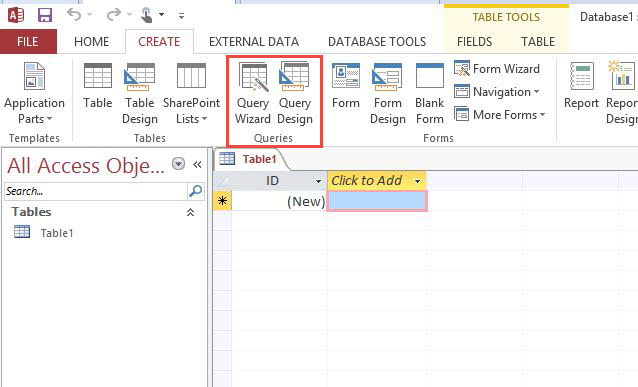The width and height of the screenshot is (638, 387).
Task: Expand the More Forms menu
Action: coord(500,115)
